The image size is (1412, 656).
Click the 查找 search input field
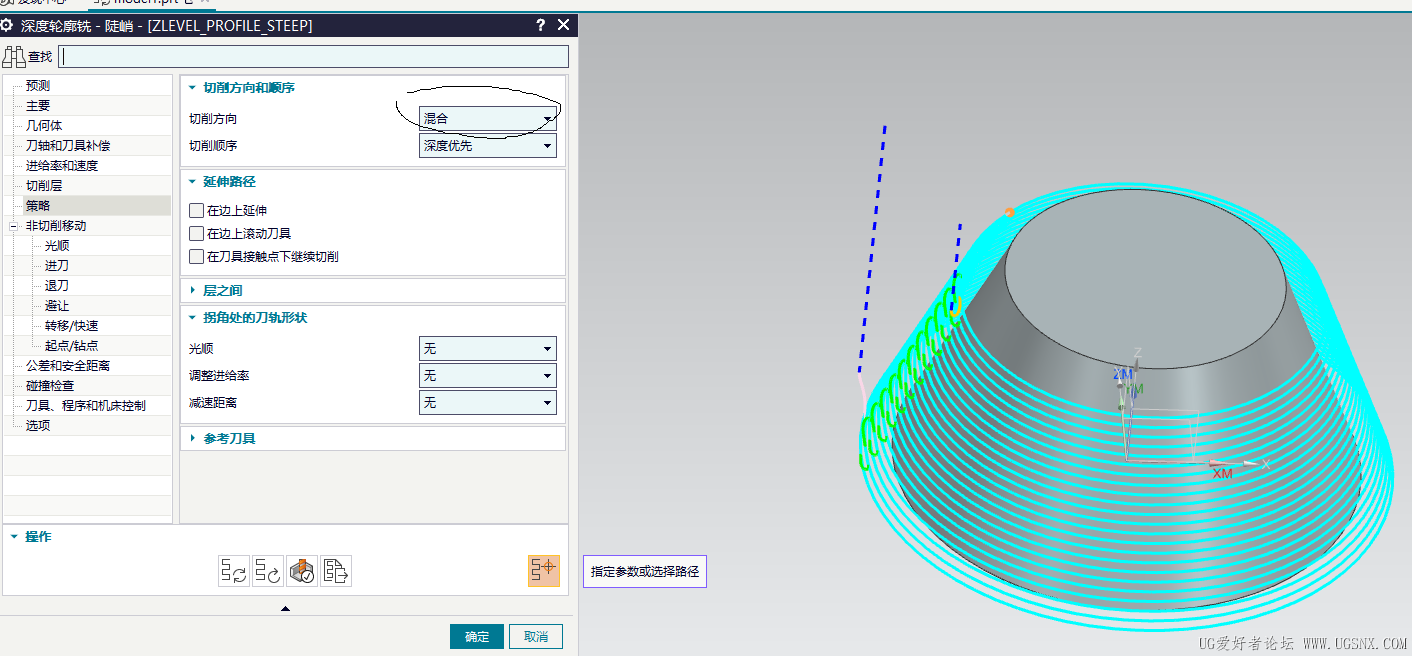(314, 56)
